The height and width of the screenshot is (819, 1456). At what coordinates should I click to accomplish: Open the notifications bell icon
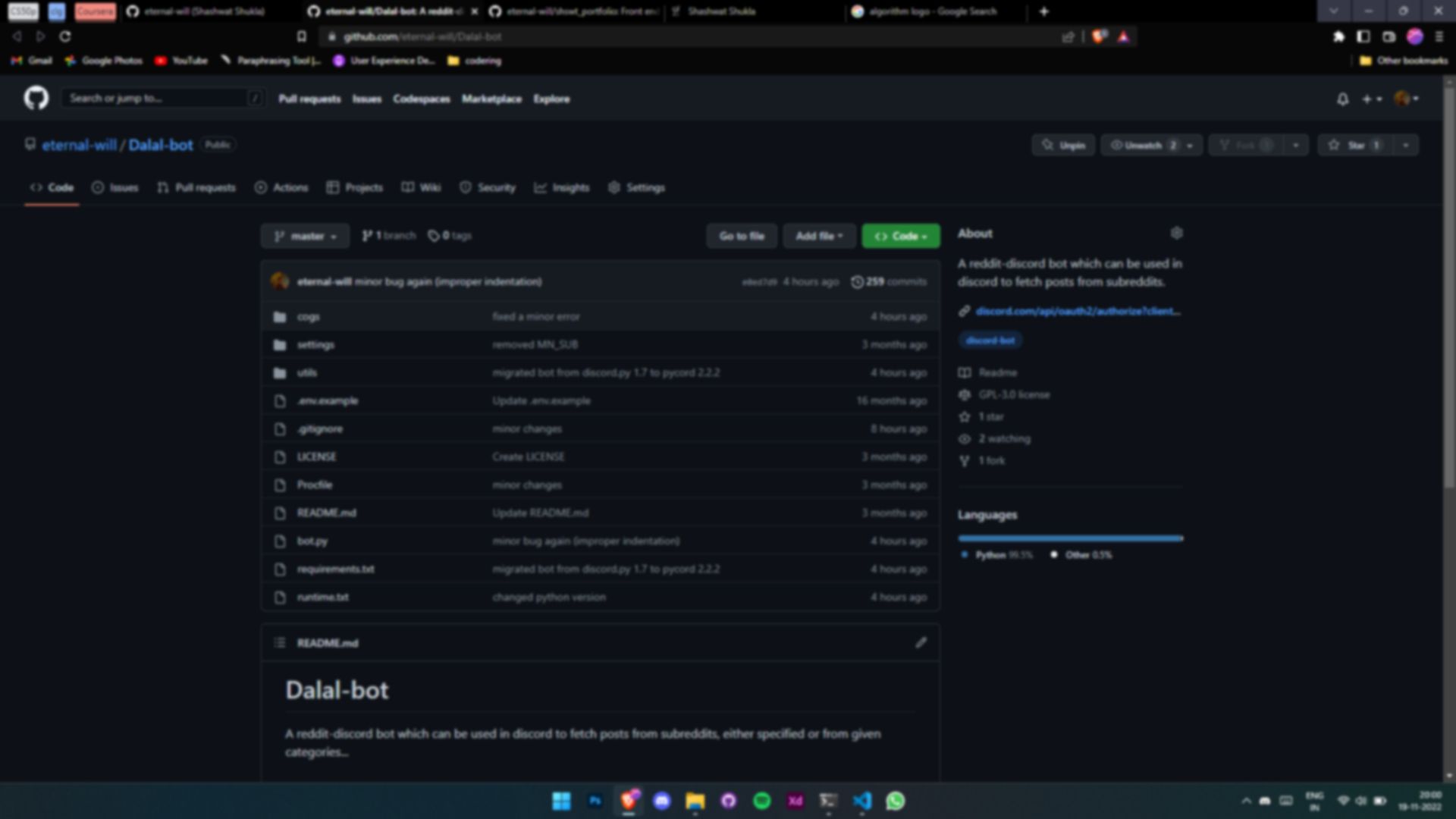[1342, 99]
